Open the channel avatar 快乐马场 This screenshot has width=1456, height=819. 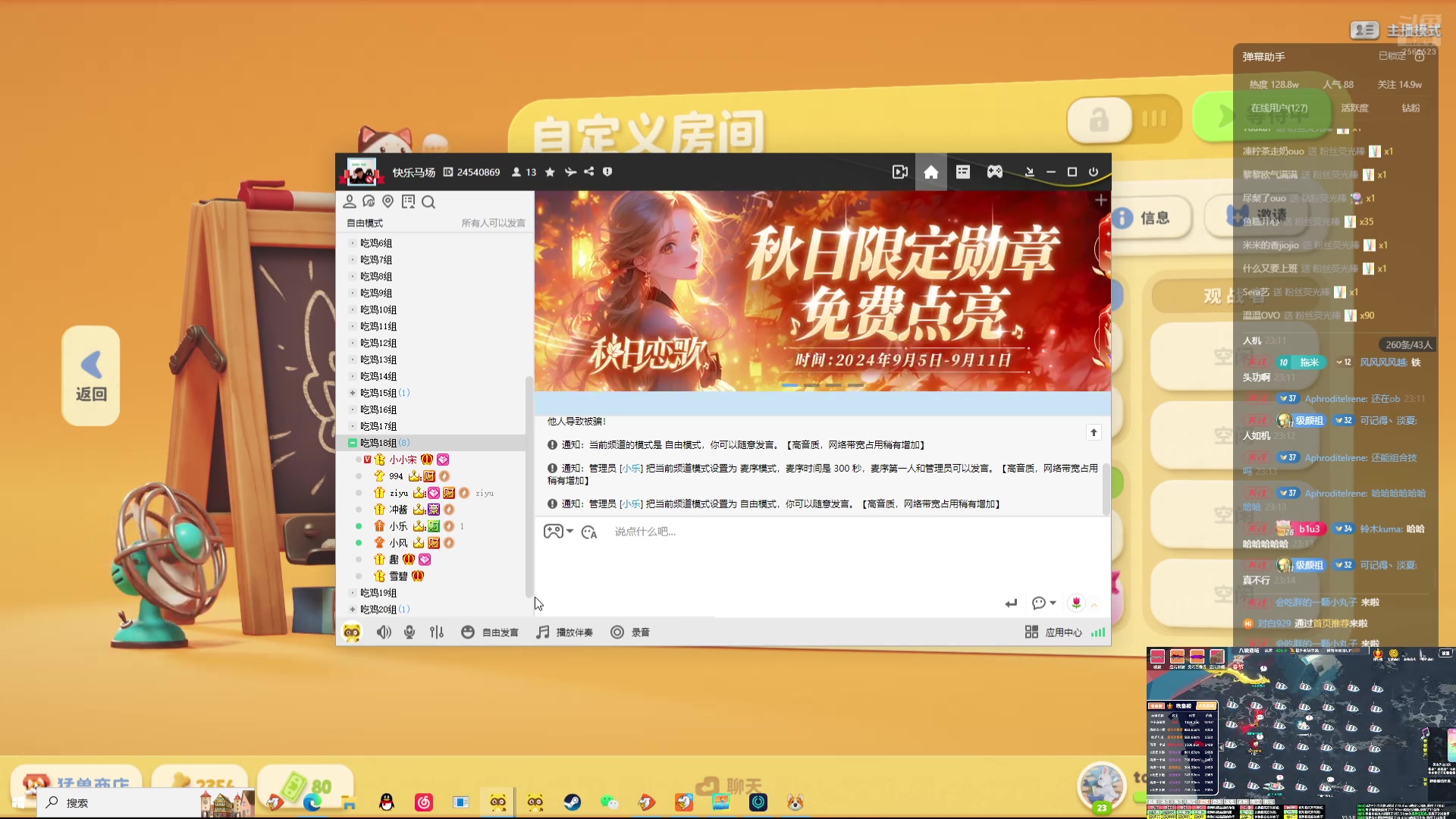[361, 171]
